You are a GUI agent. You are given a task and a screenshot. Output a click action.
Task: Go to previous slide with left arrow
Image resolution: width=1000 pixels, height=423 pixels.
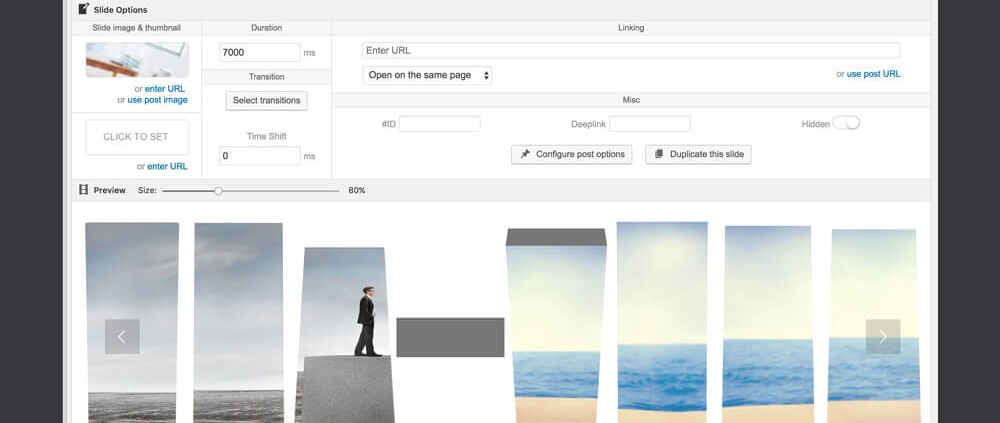(122, 337)
